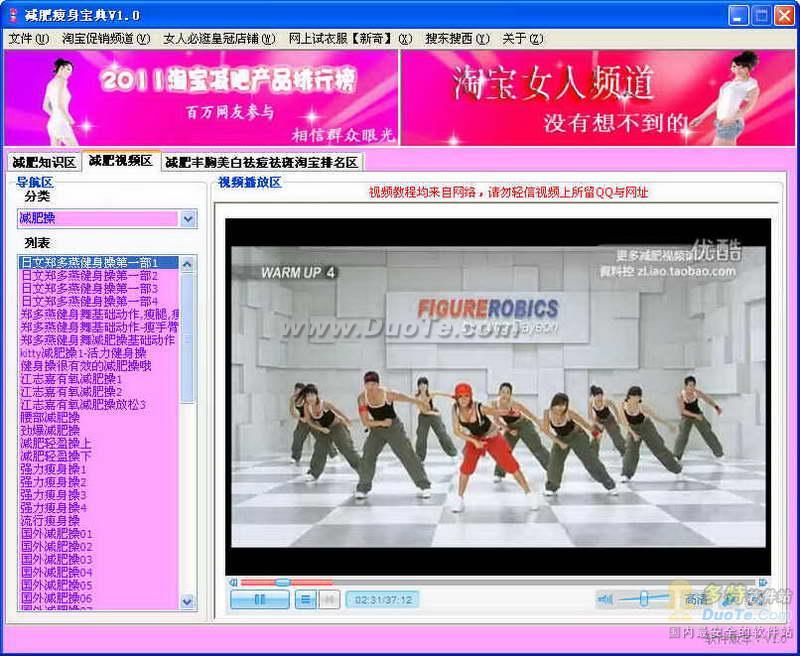Select 减肥轻盈操下 in the list
This screenshot has width=800, height=656.
[98, 456]
